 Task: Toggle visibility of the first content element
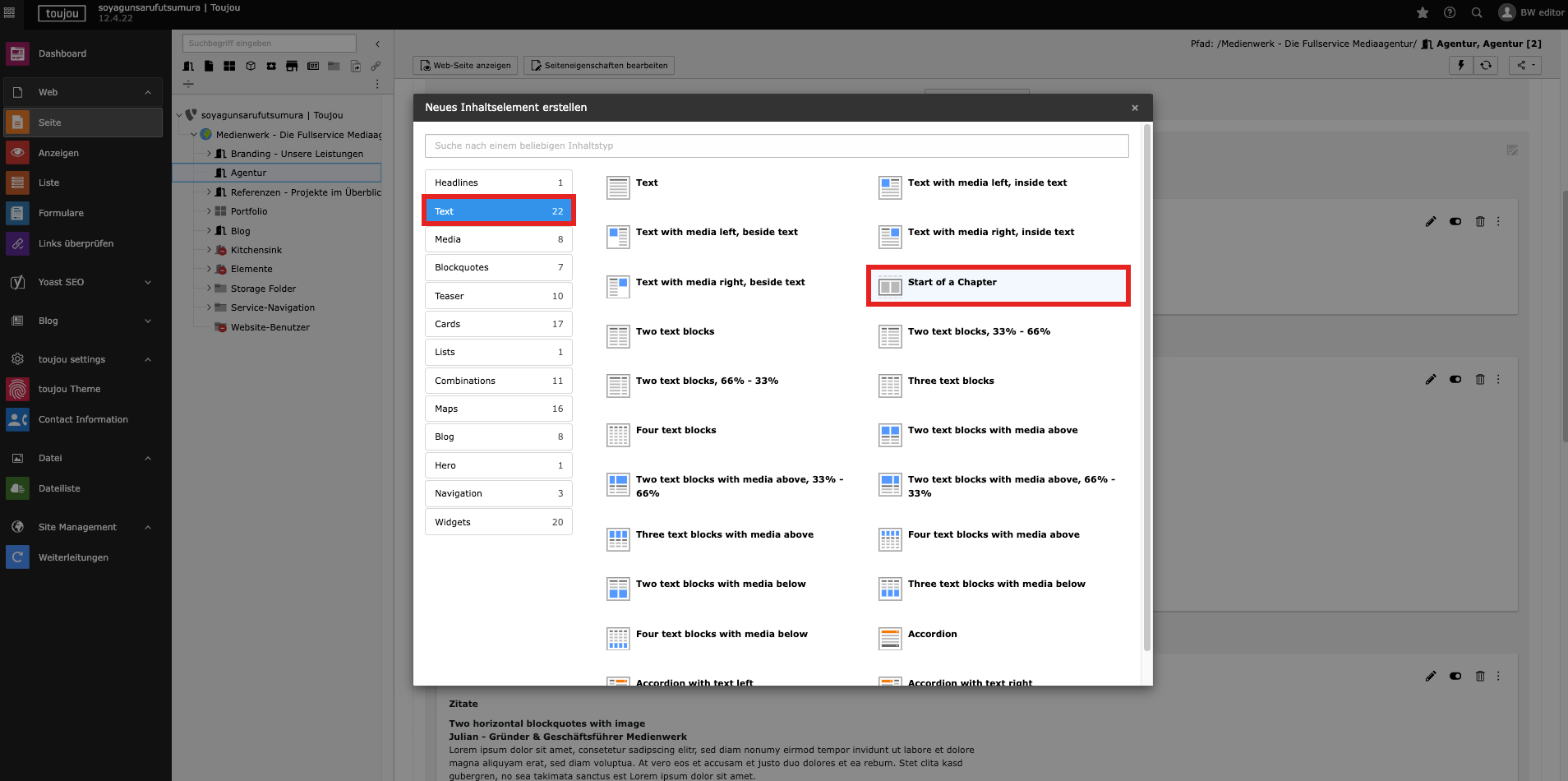[x=1455, y=221]
